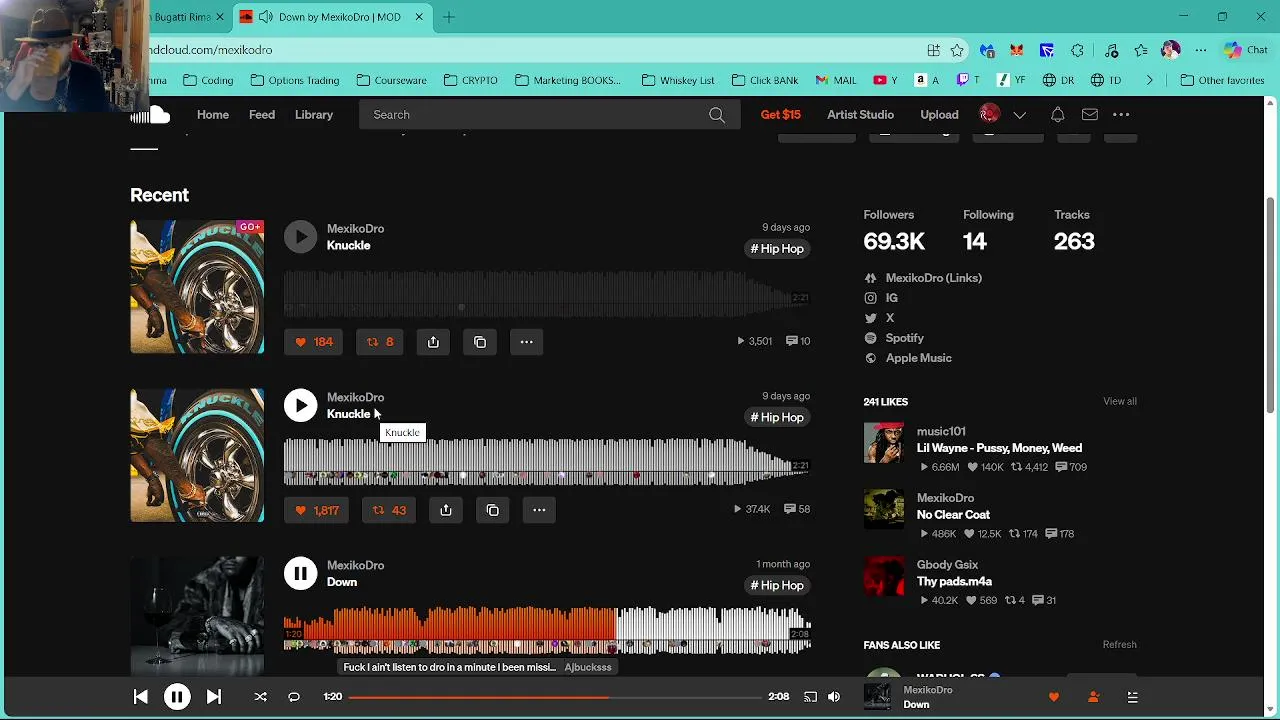
Task: Open the Upload page
Action: coord(939,115)
